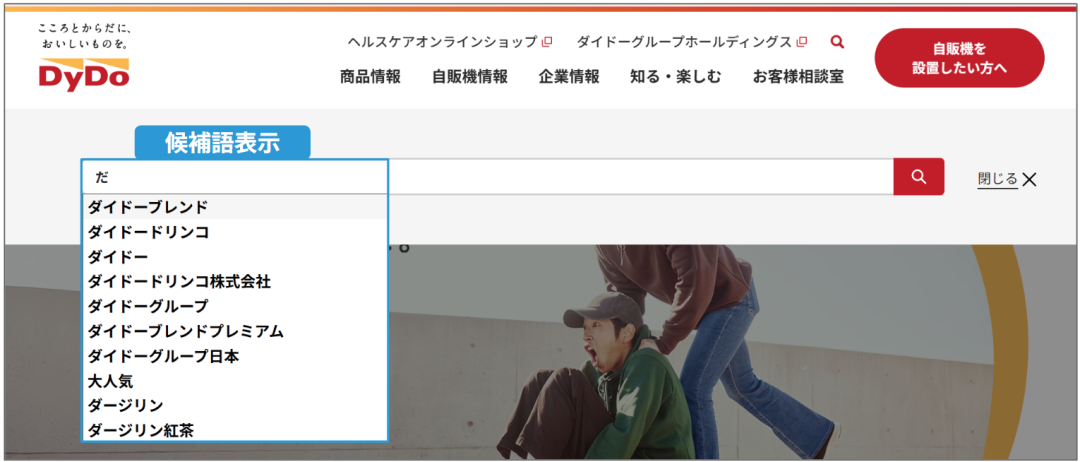Image resolution: width=1080 pixels, height=462 pixels.
Task: Click the red search submit button
Action: pyautogui.click(x=918, y=176)
